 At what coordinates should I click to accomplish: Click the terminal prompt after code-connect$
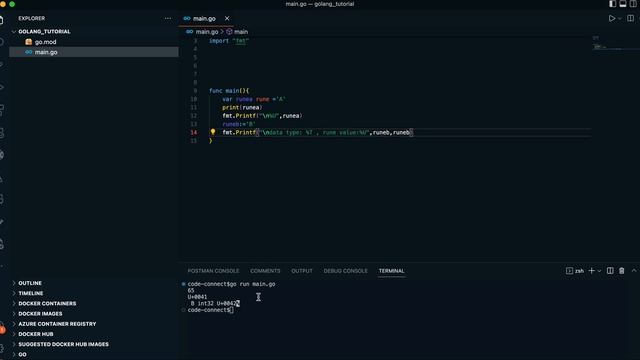pos(231,310)
